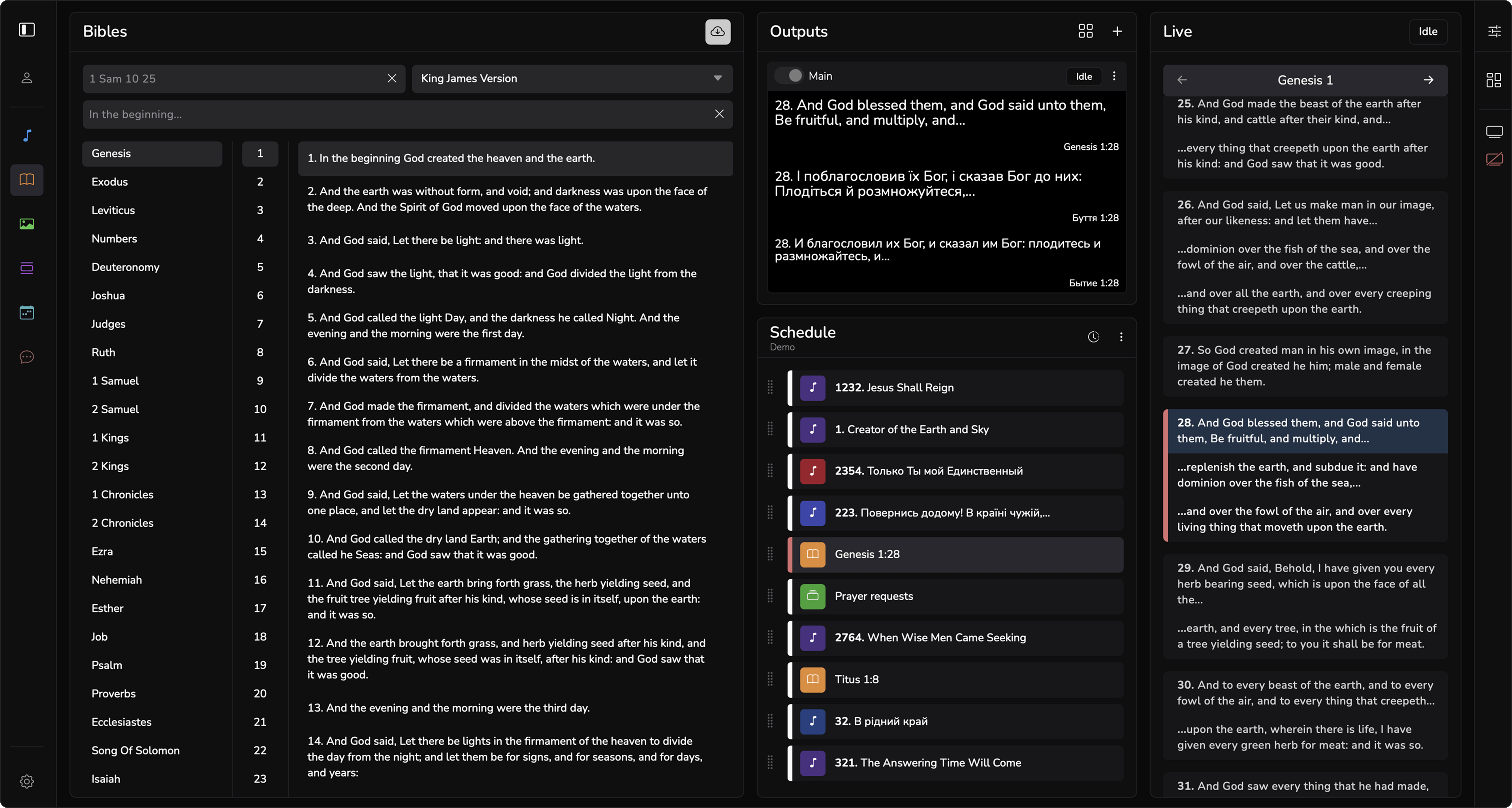Open the messages chat bubble section
Viewport: 1512px width, 808px height.
pyautogui.click(x=27, y=357)
